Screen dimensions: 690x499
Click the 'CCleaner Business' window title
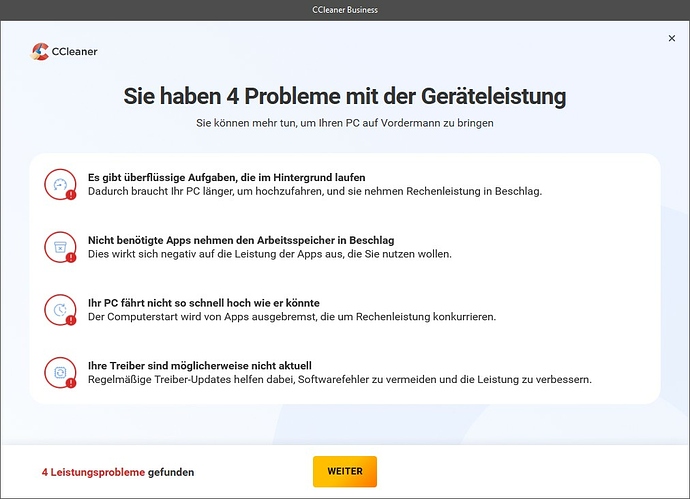click(x=345, y=10)
